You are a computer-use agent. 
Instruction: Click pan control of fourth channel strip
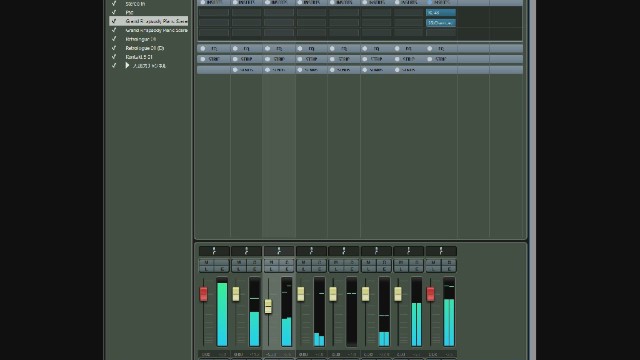pos(311,251)
